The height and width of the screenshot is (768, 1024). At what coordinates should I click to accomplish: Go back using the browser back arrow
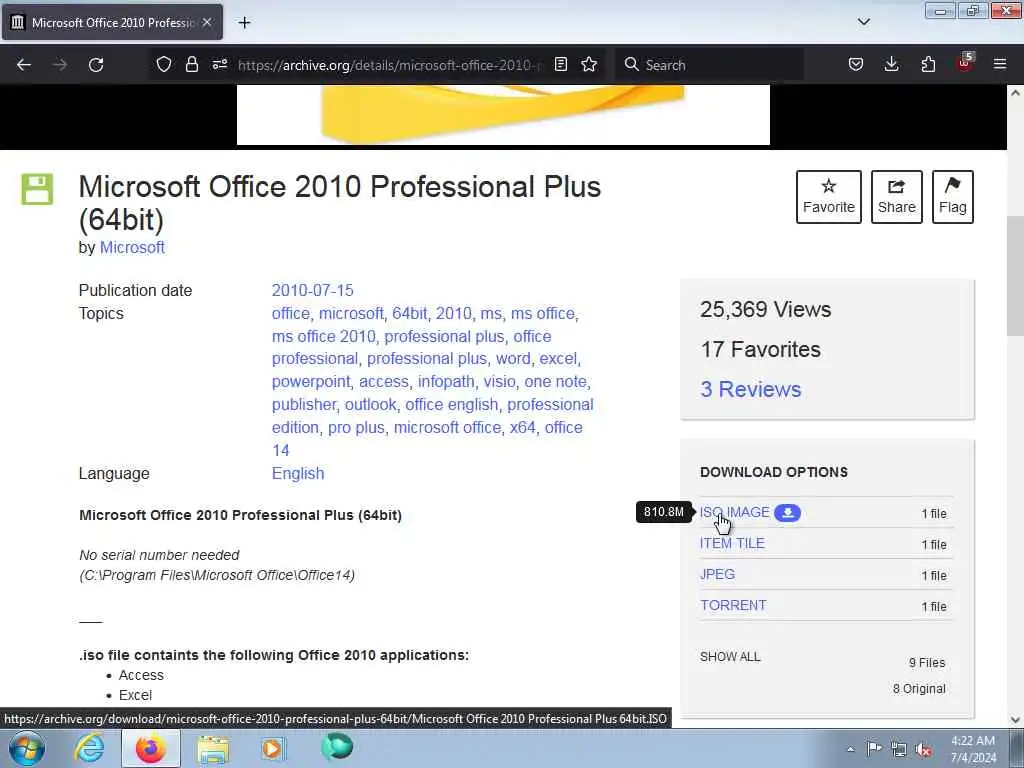tap(24, 65)
